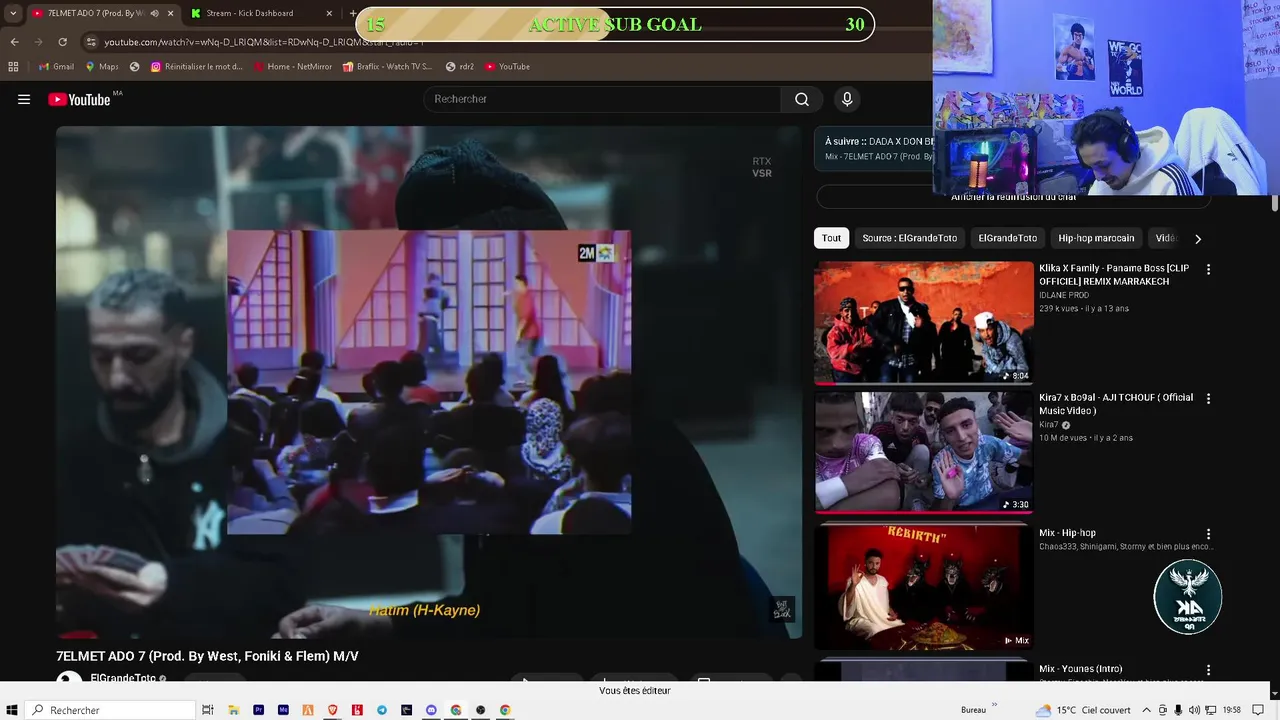Select the Hip-hop marocain chip
The height and width of the screenshot is (720, 1280).
tap(1096, 238)
